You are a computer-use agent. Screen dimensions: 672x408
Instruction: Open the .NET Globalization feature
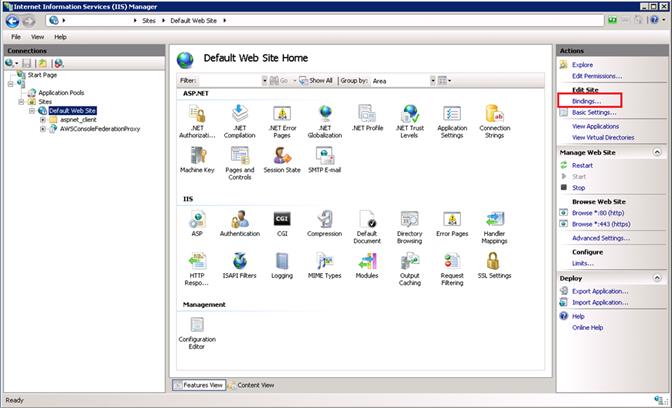coord(325,121)
